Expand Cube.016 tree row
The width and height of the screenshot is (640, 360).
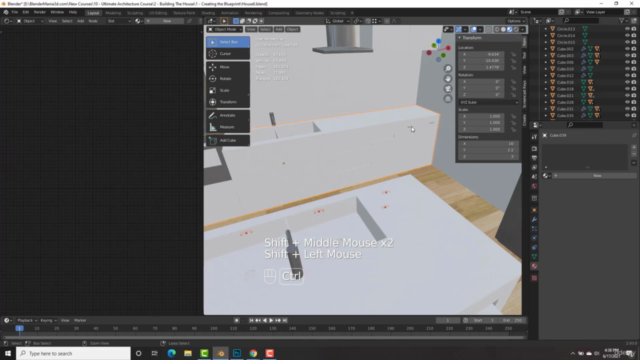click(546, 82)
